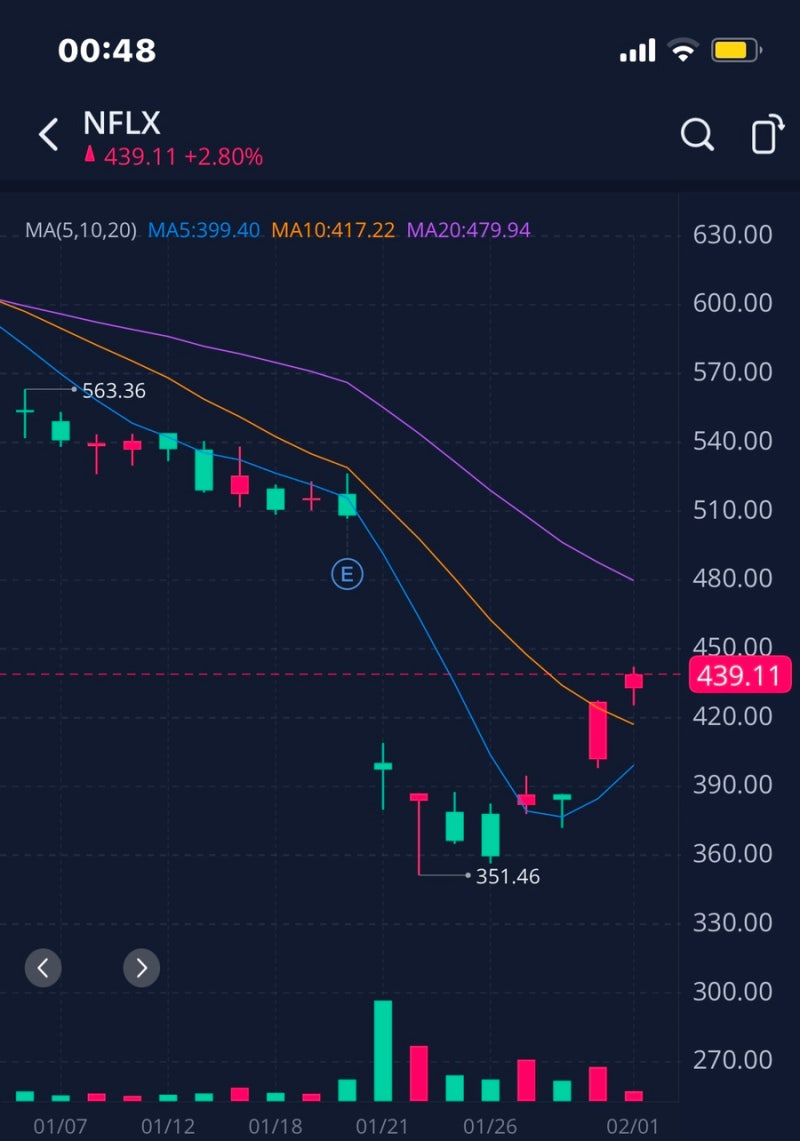Tap the 01/07 date axis label
The image size is (800, 1141).
(60, 1126)
